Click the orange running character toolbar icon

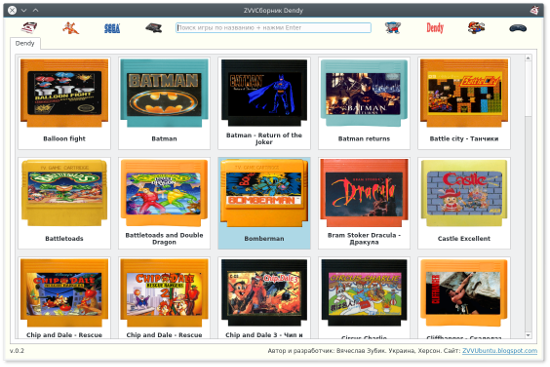pyautogui.click(x=71, y=28)
